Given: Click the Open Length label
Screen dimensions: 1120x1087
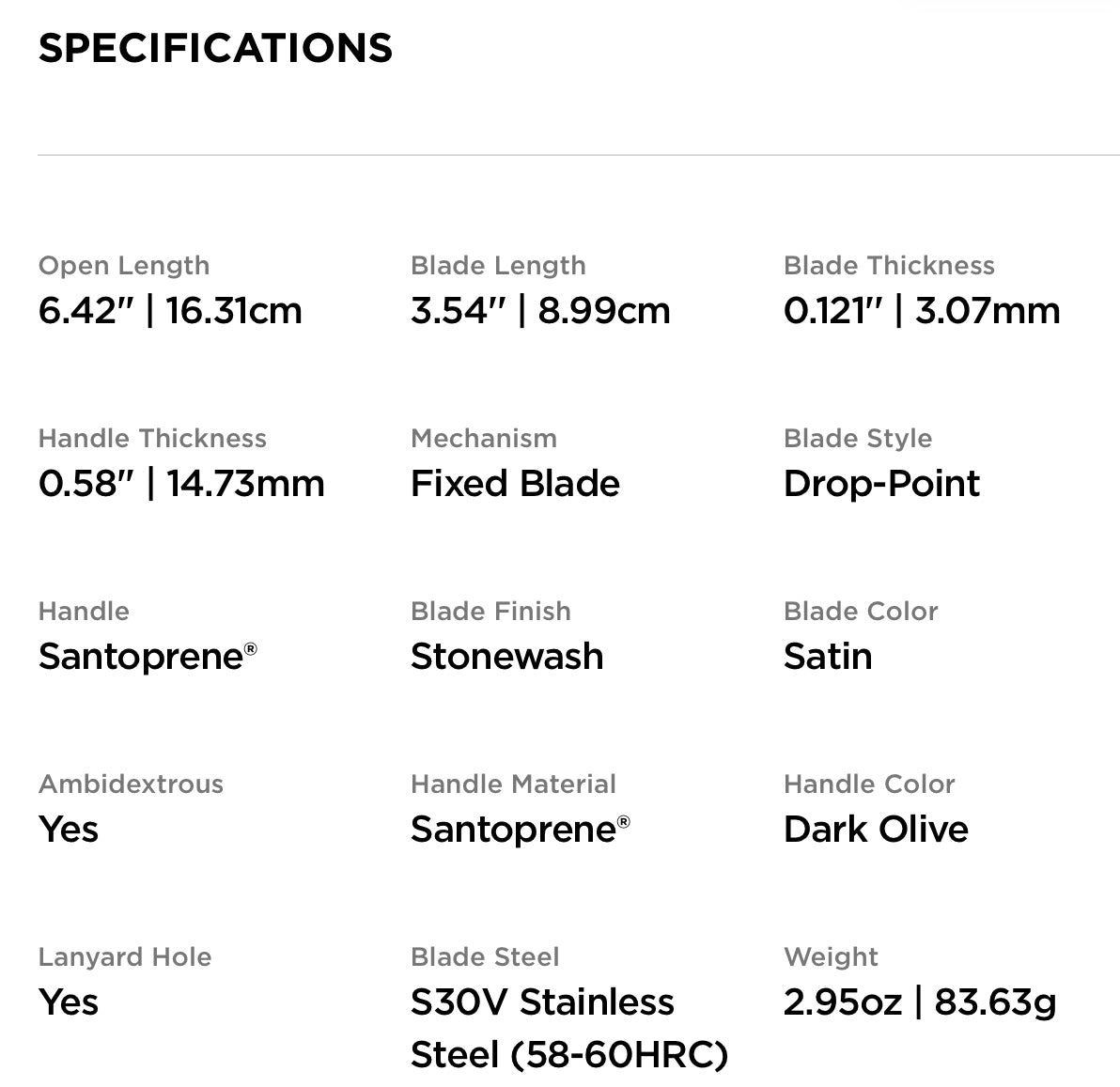Looking at the screenshot, I should click(123, 266).
